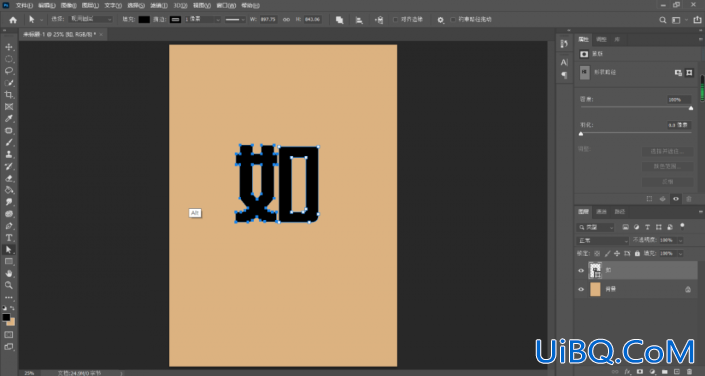Select the Eyedropper tool
Screen dimensions: 705x376
click(x=9, y=119)
